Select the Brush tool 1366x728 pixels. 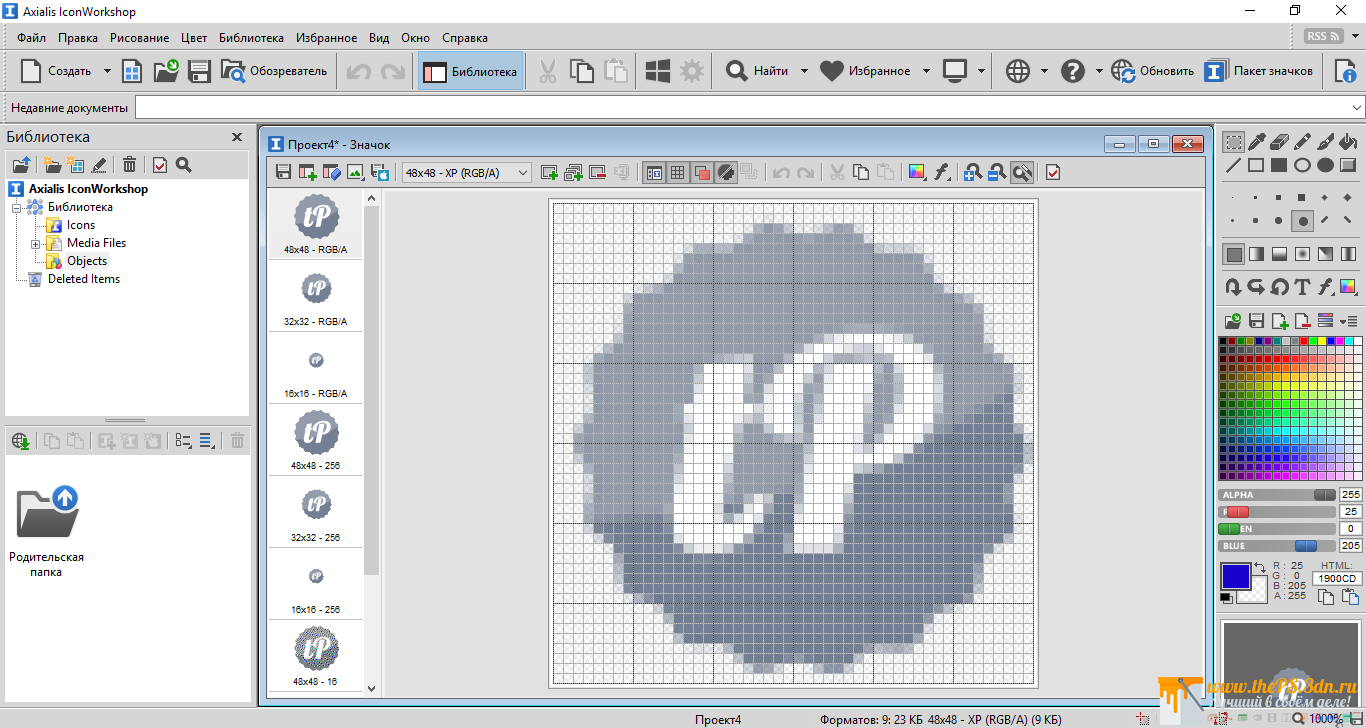point(1326,141)
